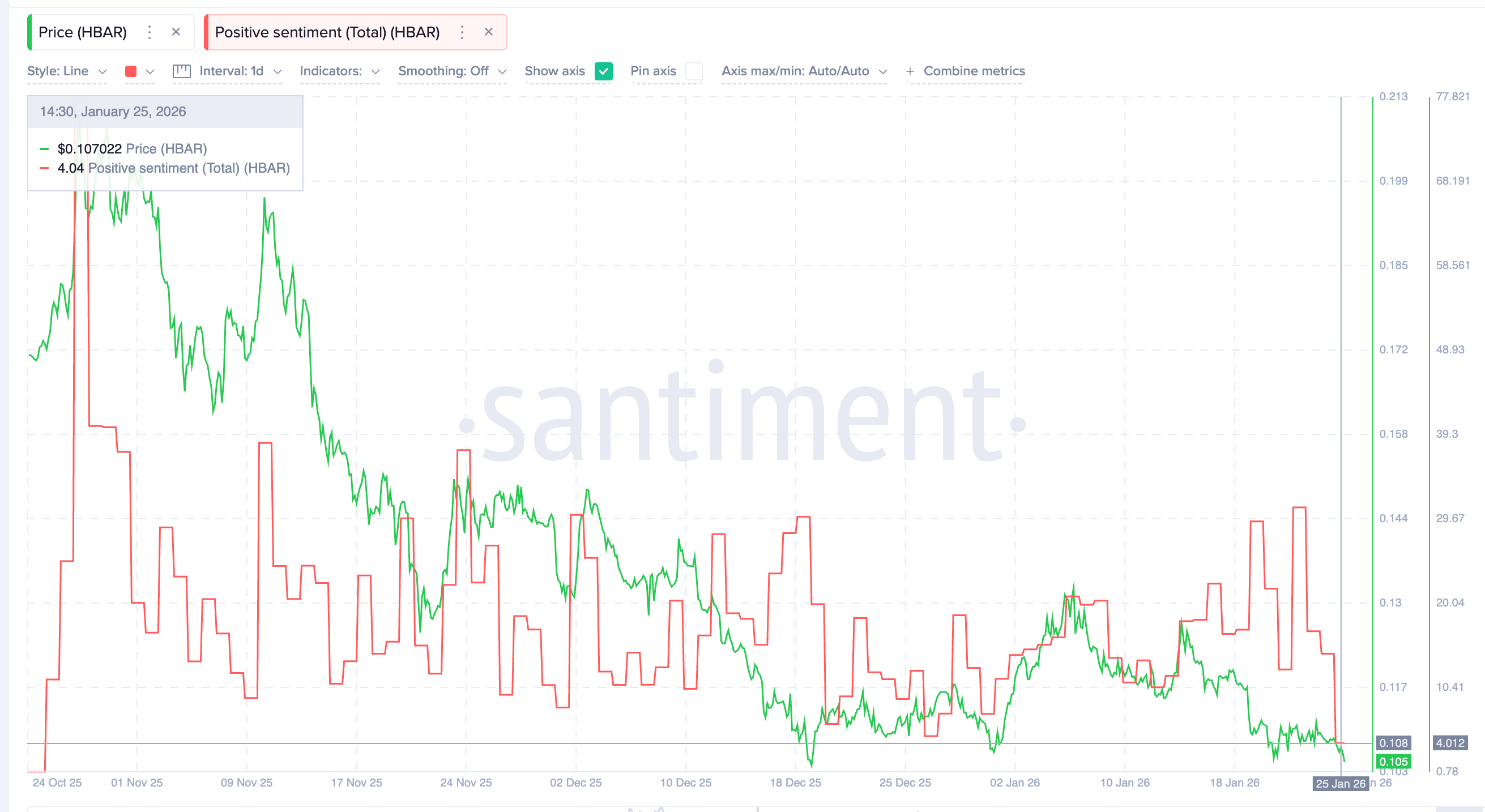
Task: Select the Positive sentiment (Total) (HBAR) tab
Action: click(327, 32)
